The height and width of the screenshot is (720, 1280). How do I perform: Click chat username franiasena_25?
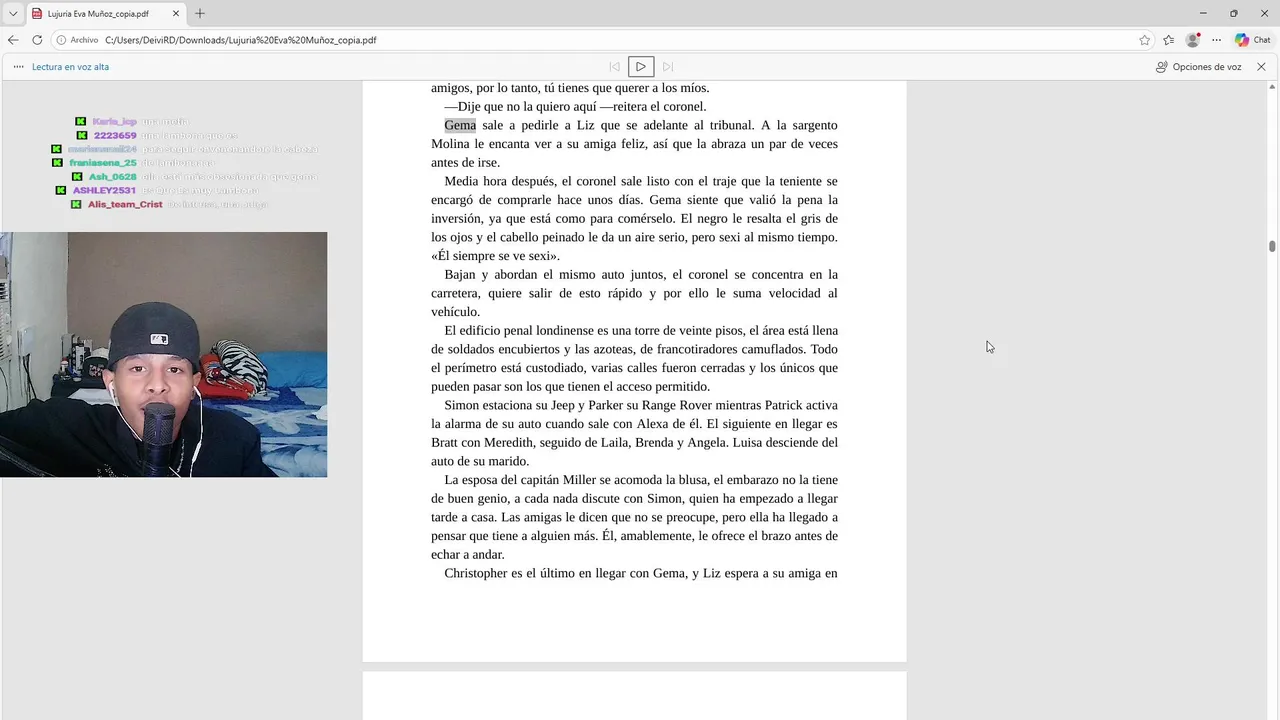103,162
